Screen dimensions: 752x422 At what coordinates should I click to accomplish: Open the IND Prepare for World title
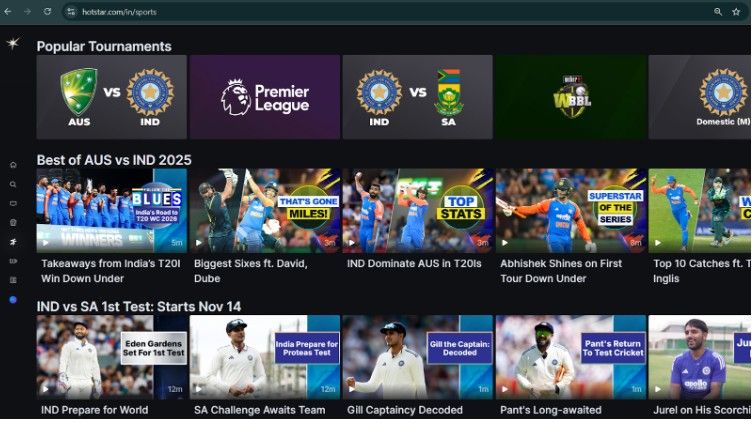94,410
